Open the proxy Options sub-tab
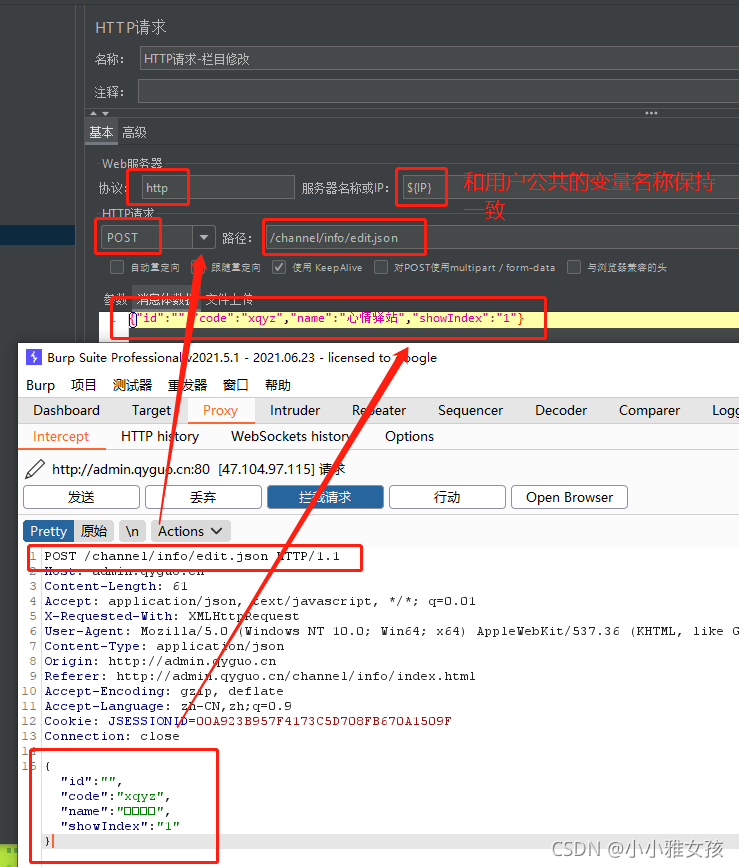 (x=410, y=436)
